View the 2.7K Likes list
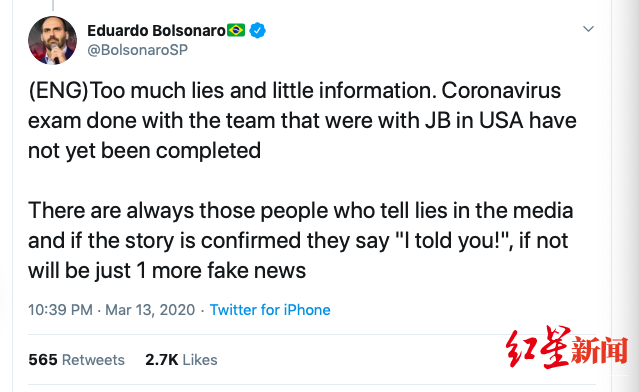639x392 pixels. [x=181, y=360]
